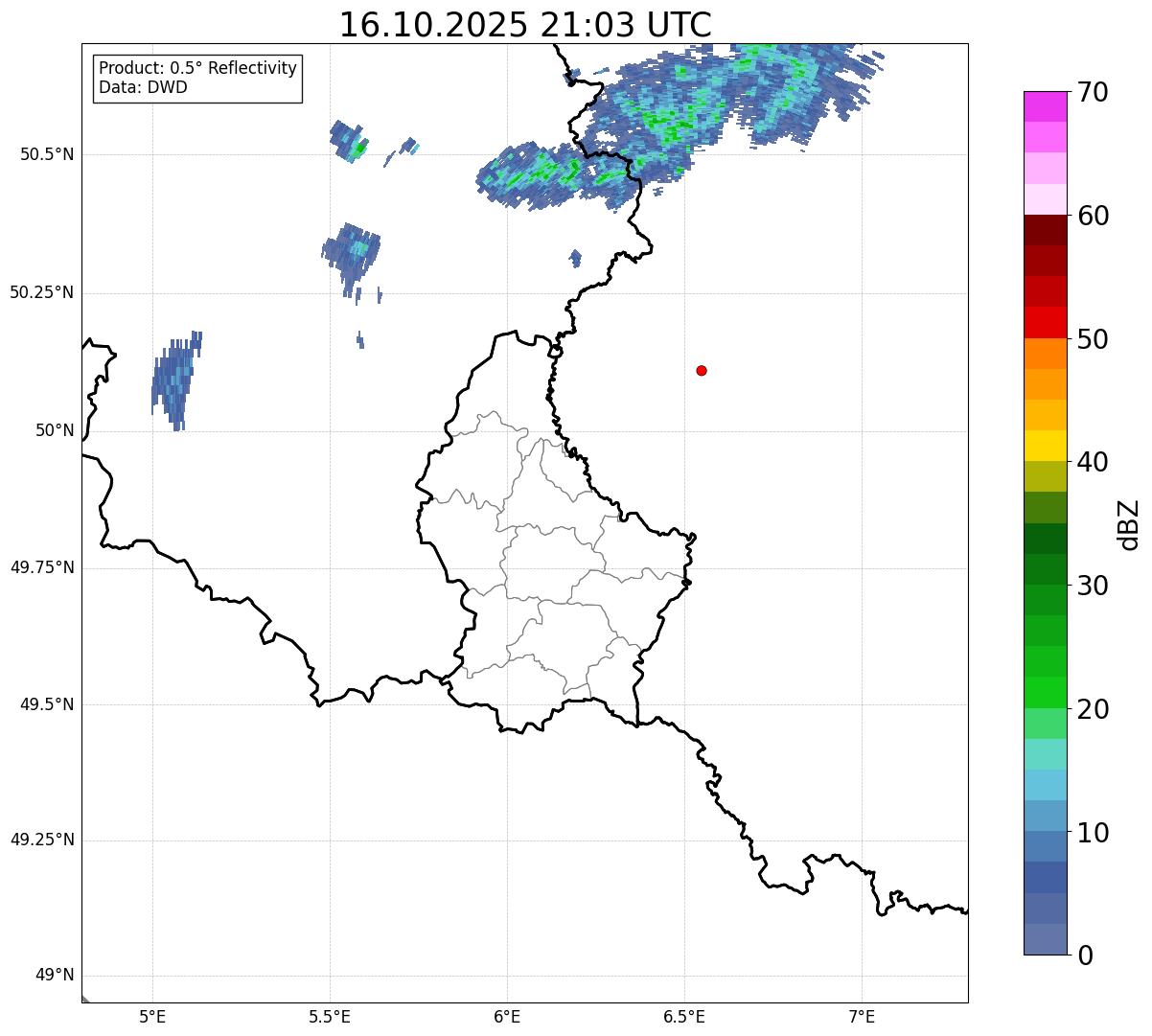The height and width of the screenshot is (1036, 1152).
Task: Click the '6.5°E' longitude label
Action: point(684,1016)
